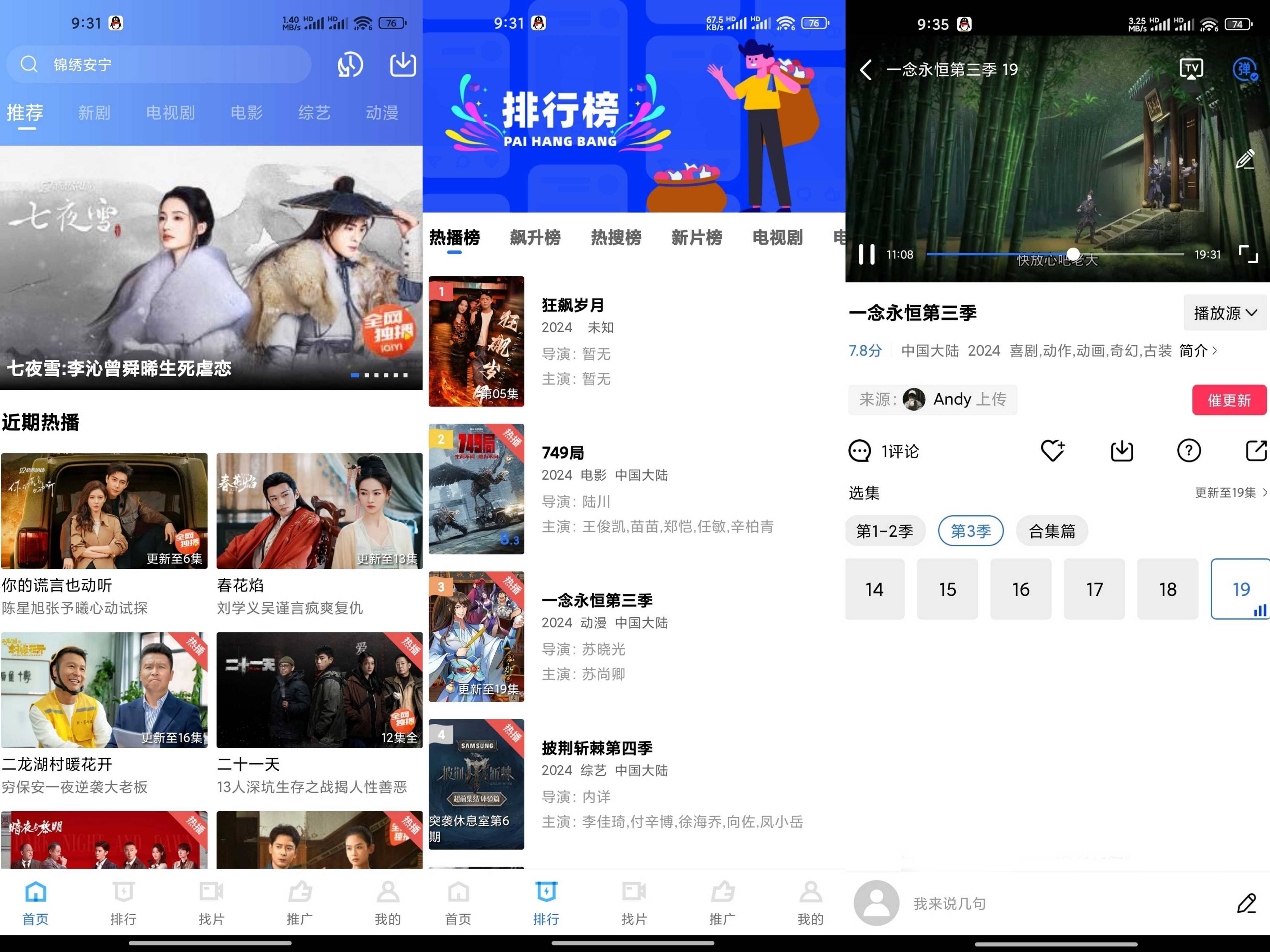Tap 排行 icon in ranking screen nav
The height and width of the screenshot is (952, 1270).
(546, 892)
